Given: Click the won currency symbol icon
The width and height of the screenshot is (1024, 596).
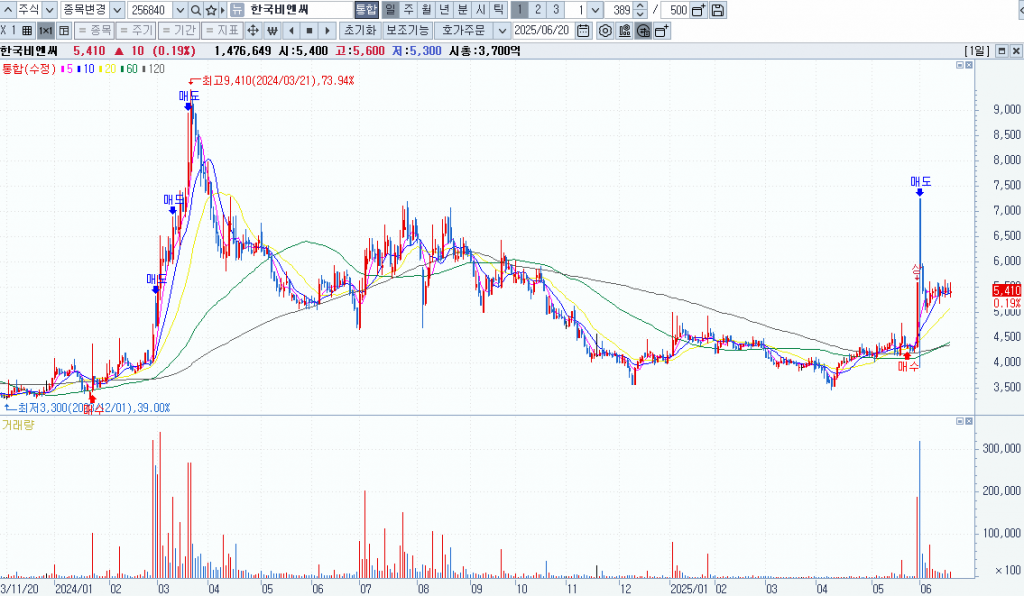Looking at the screenshot, I should pos(272,30).
